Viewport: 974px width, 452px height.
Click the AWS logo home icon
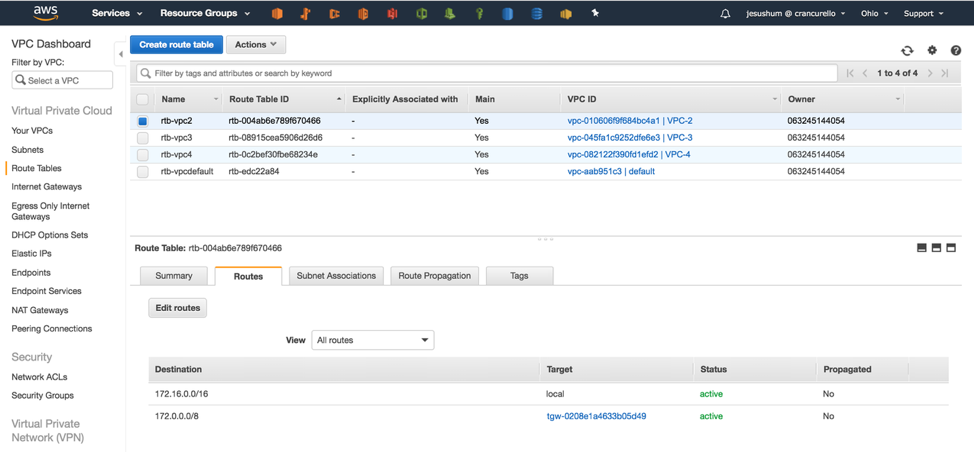tap(45, 13)
